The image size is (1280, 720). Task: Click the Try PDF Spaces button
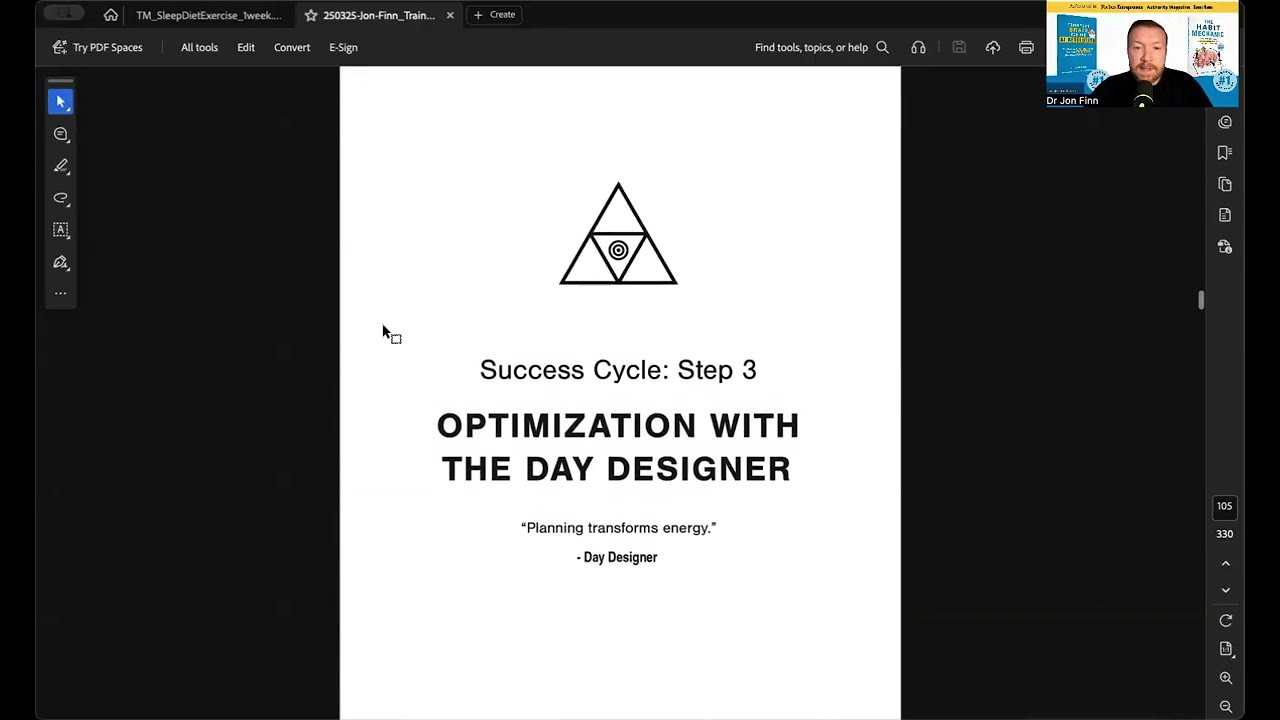[97, 47]
